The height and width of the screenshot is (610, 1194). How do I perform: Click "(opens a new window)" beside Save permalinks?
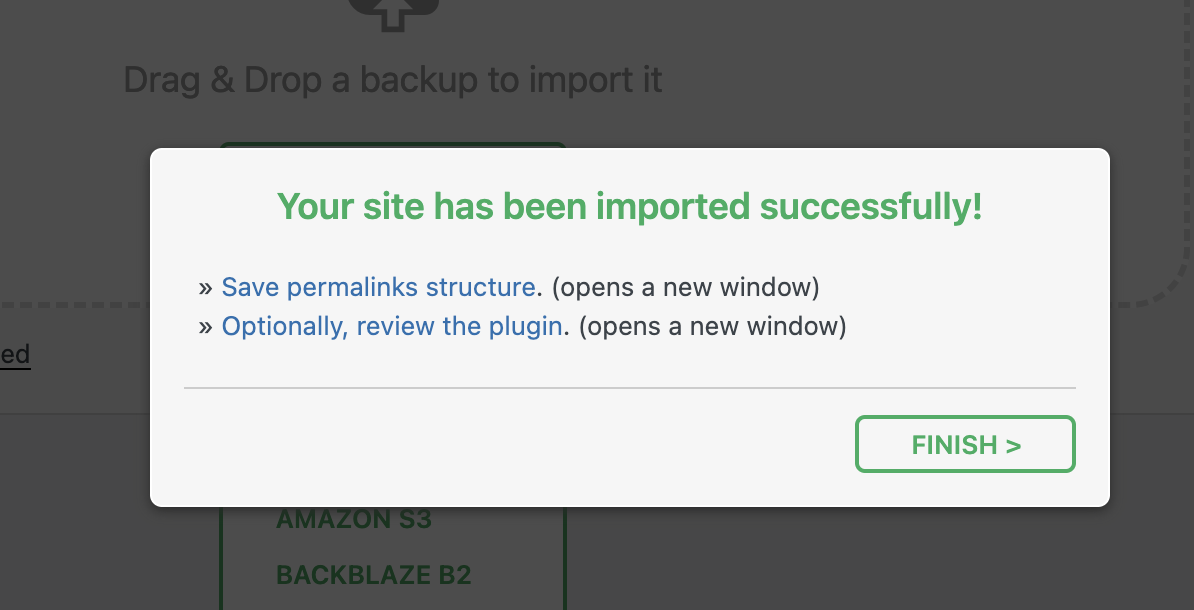686,288
